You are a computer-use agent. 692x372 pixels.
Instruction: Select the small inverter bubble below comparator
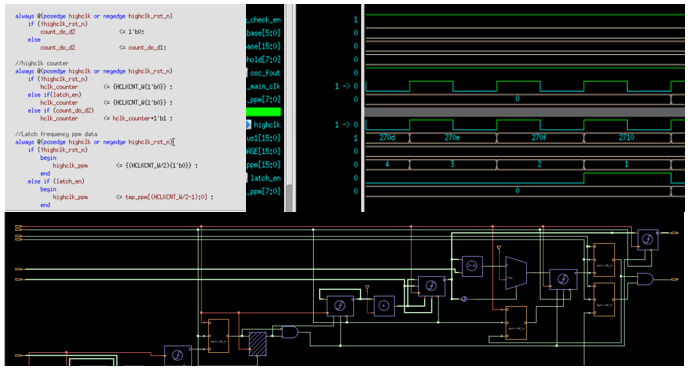tap(464, 299)
